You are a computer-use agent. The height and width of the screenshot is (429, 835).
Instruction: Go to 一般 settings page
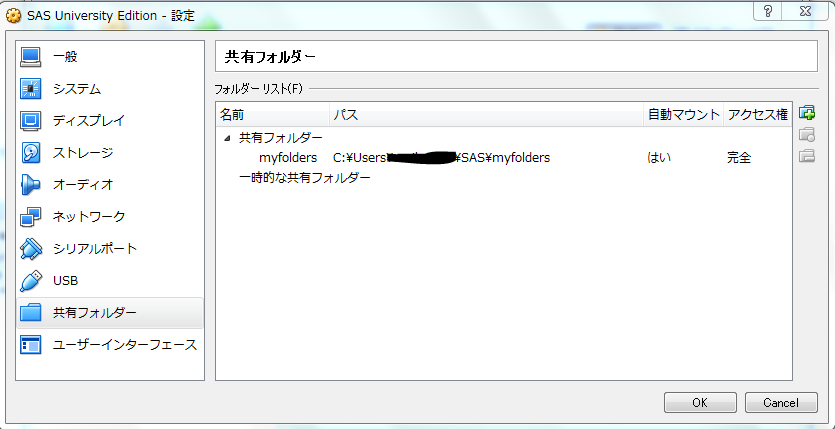click(x=66, y=57)
